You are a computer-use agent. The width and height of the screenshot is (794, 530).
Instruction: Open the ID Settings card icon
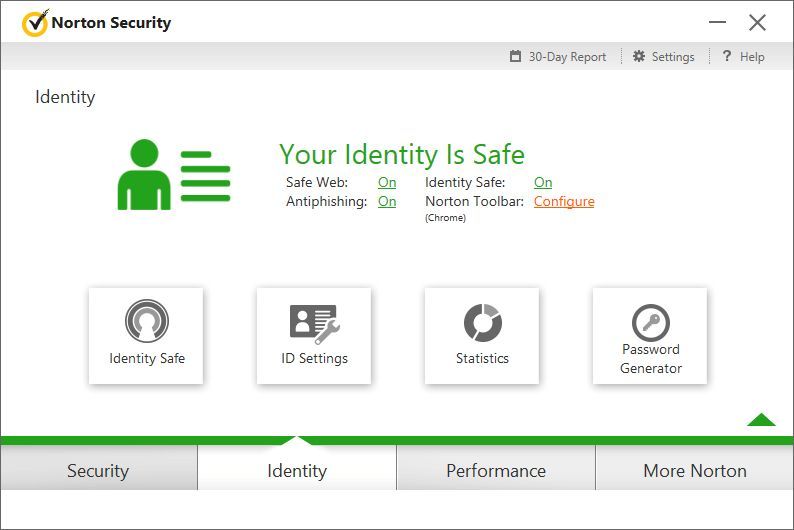pyautogui.click(x=314, y=323)
